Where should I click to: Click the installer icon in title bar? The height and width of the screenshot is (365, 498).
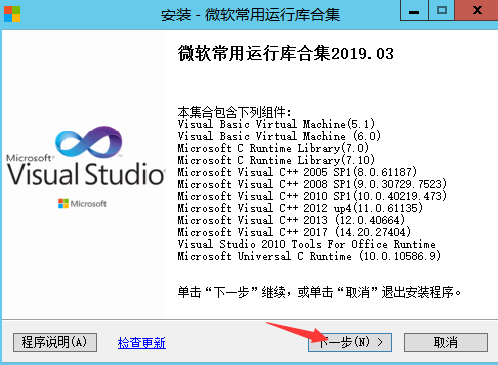[12, 14]
